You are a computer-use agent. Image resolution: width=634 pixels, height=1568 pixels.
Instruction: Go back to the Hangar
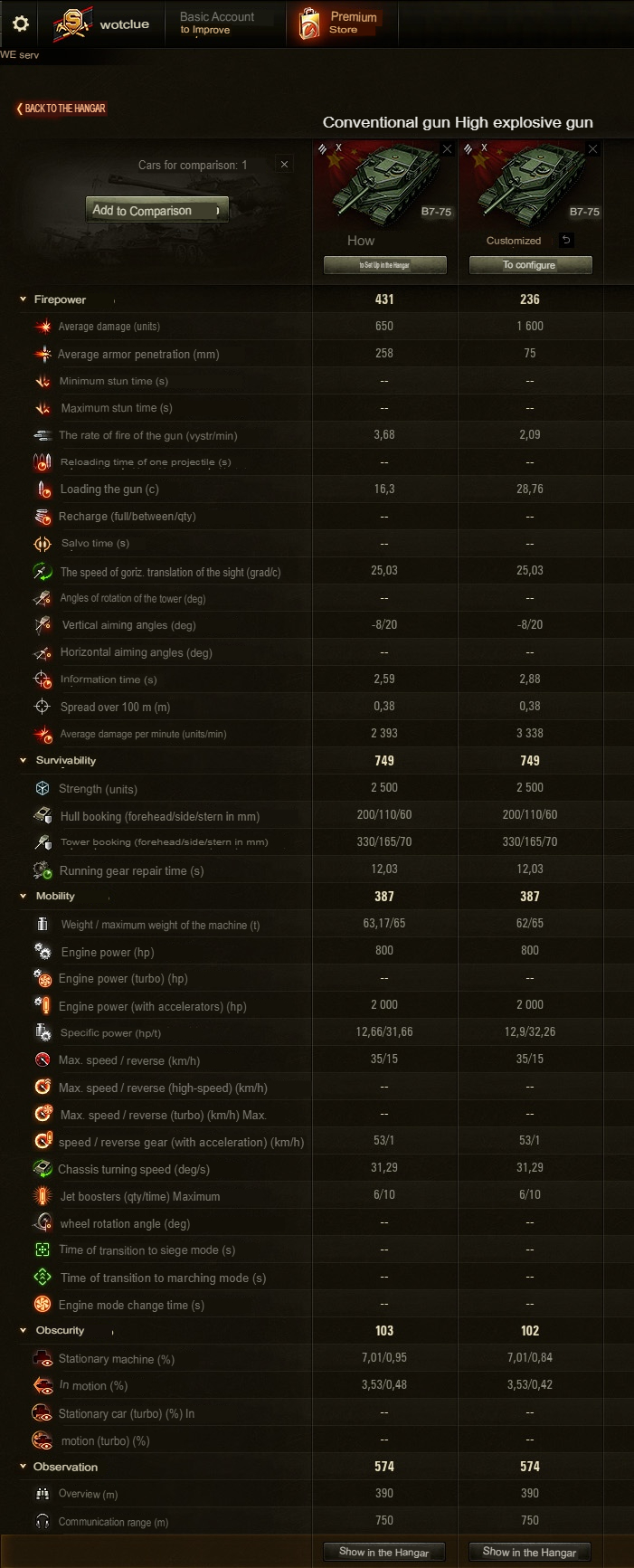(x=61, y=109)
